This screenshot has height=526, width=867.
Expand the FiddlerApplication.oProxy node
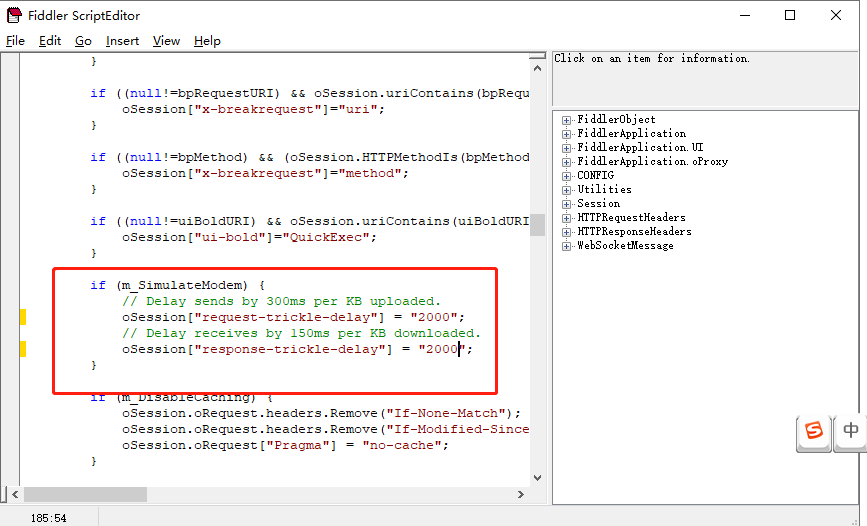[x=566, y=162]
